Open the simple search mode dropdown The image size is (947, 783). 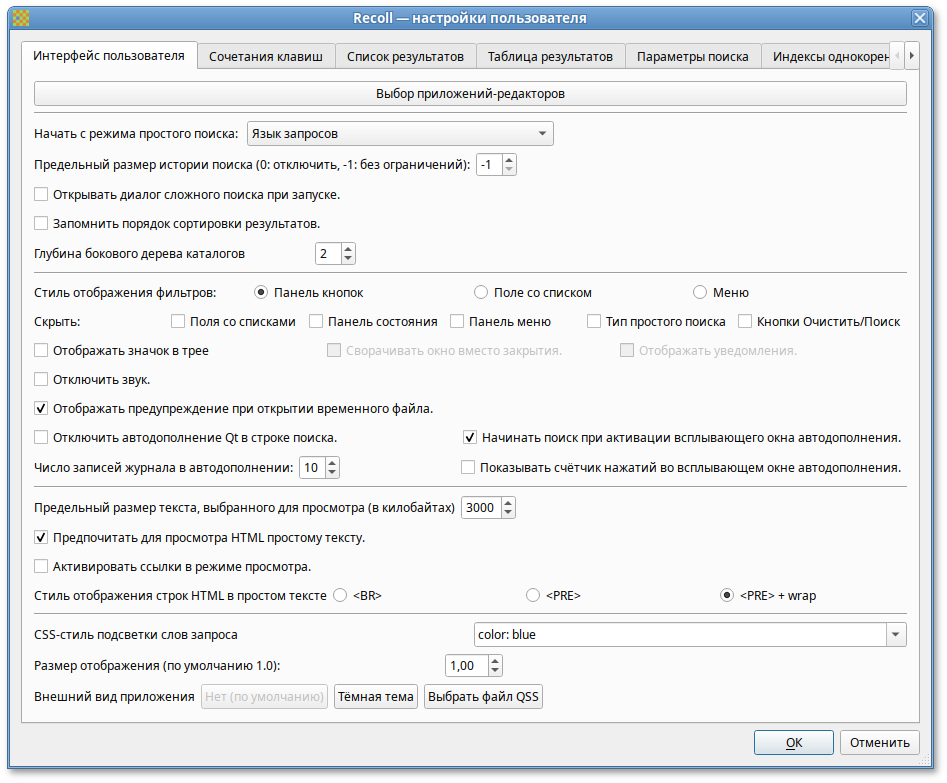[x=400, y=134]
